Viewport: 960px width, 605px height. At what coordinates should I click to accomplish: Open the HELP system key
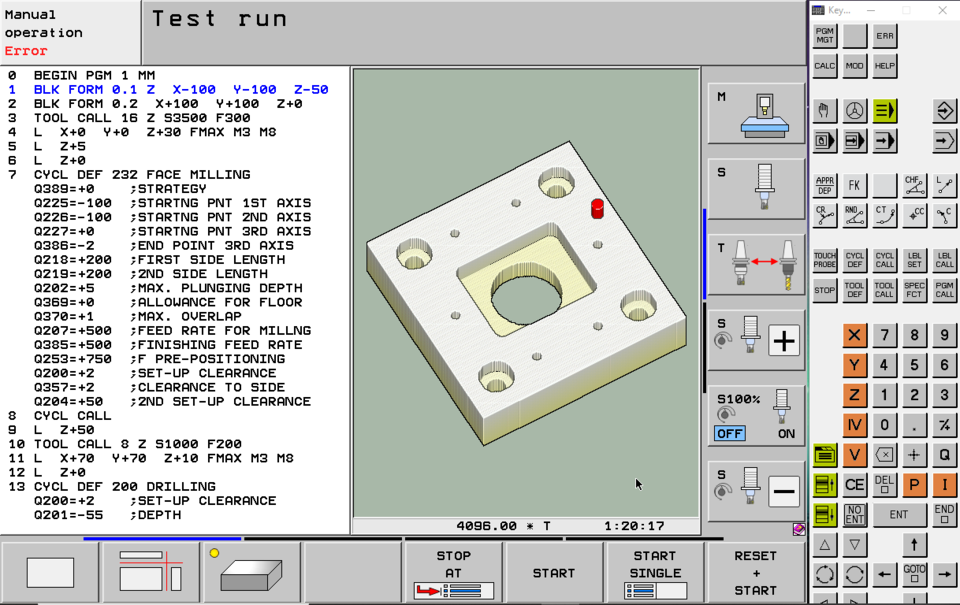(x=884, y=66)
